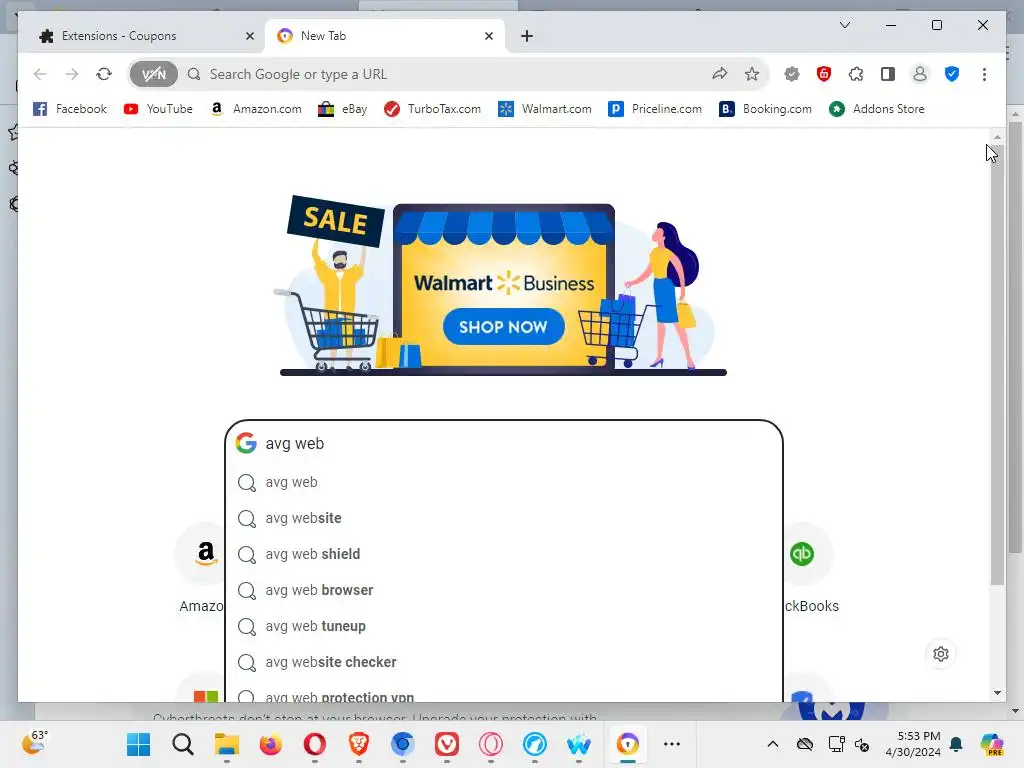Screen dimensions: 1024x768
Task: Click the search box containing avg web
Action: (504, 443)
